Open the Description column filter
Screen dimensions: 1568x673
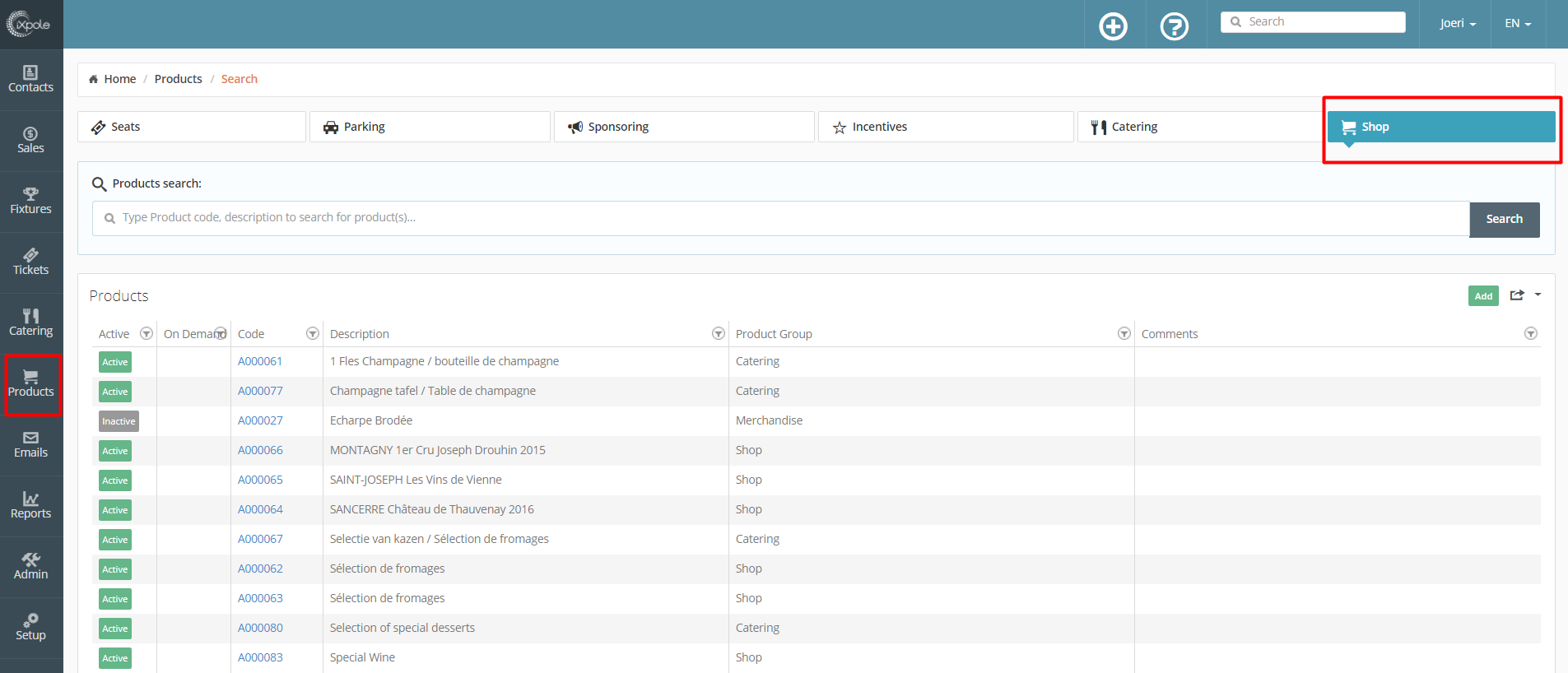click(x=719, y=333)
